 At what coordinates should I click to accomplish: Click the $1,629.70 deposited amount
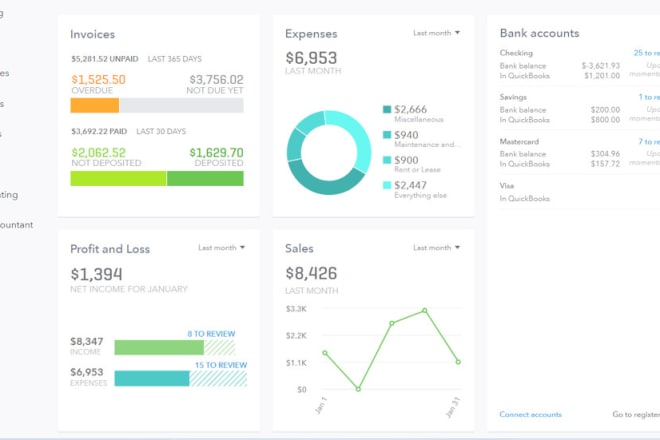(216, 152)
